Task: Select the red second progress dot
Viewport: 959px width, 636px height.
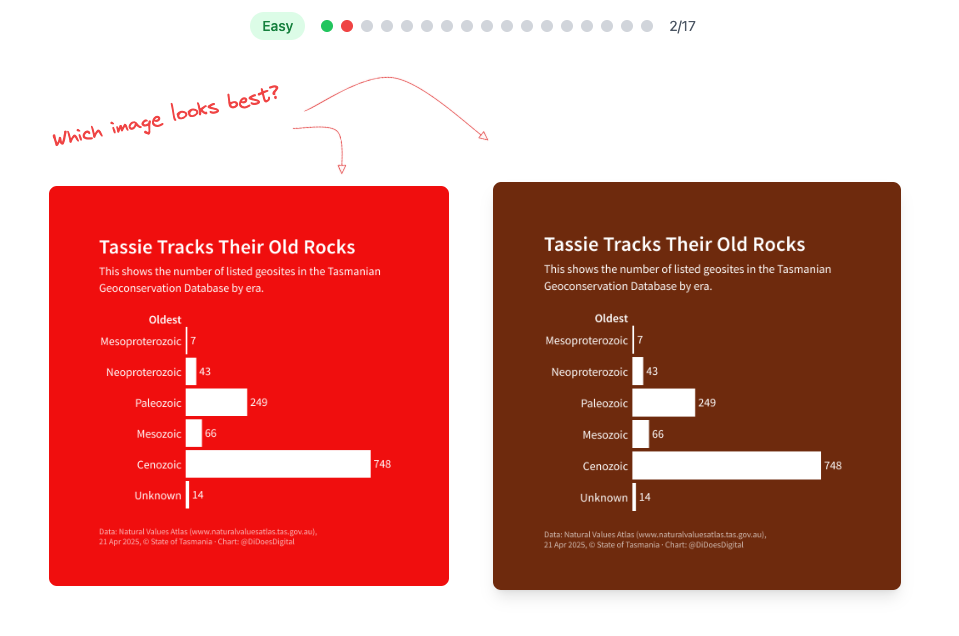Action: tap(347, 26)
